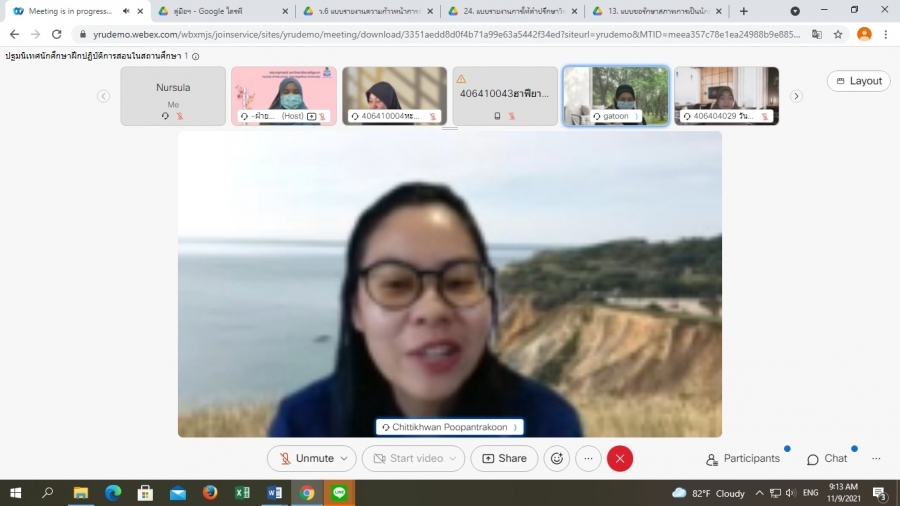Open a new browser tab

pos(743,11)
